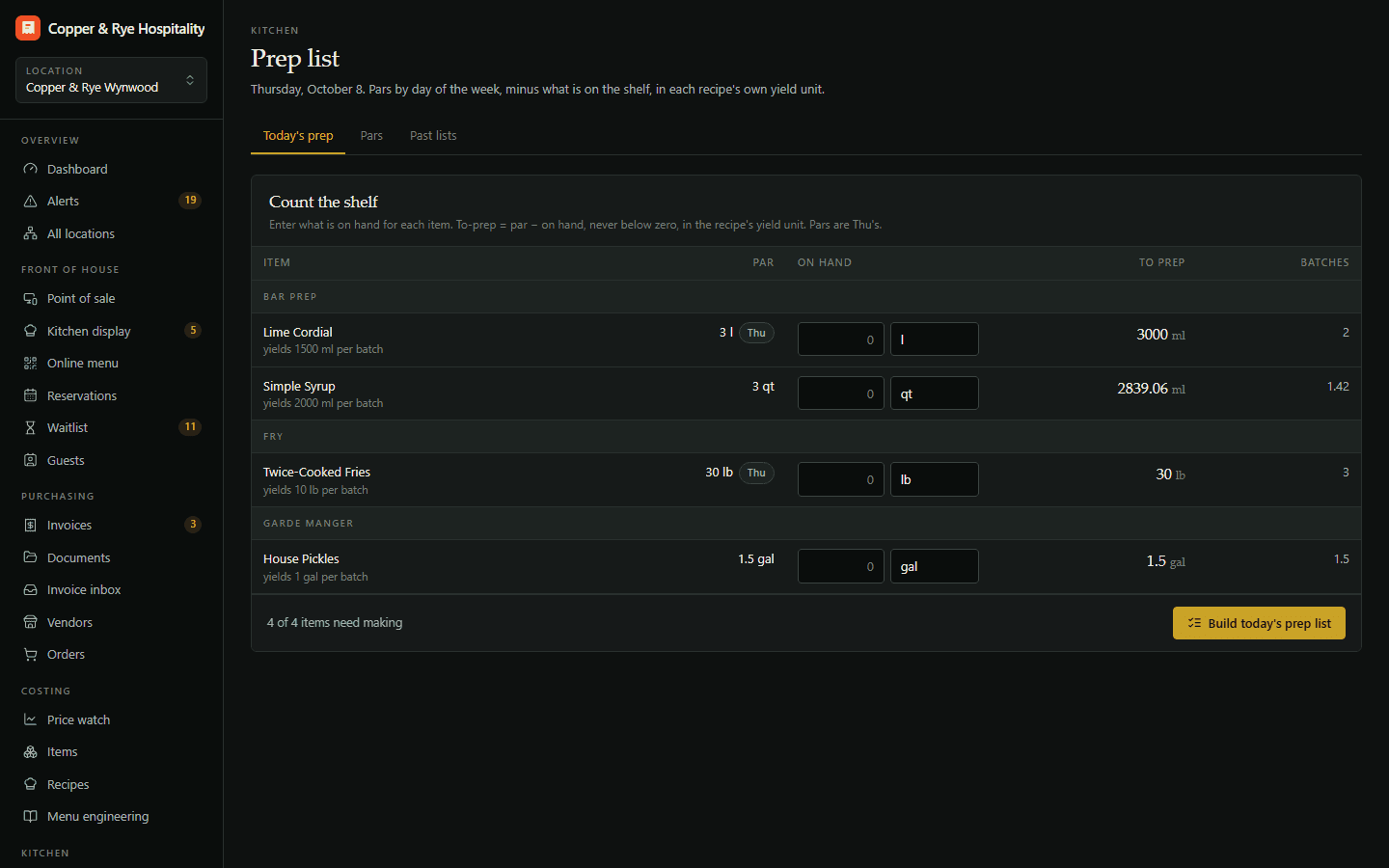
Task: Open the Waitlist hourglass icon
Action: point(30,427)
